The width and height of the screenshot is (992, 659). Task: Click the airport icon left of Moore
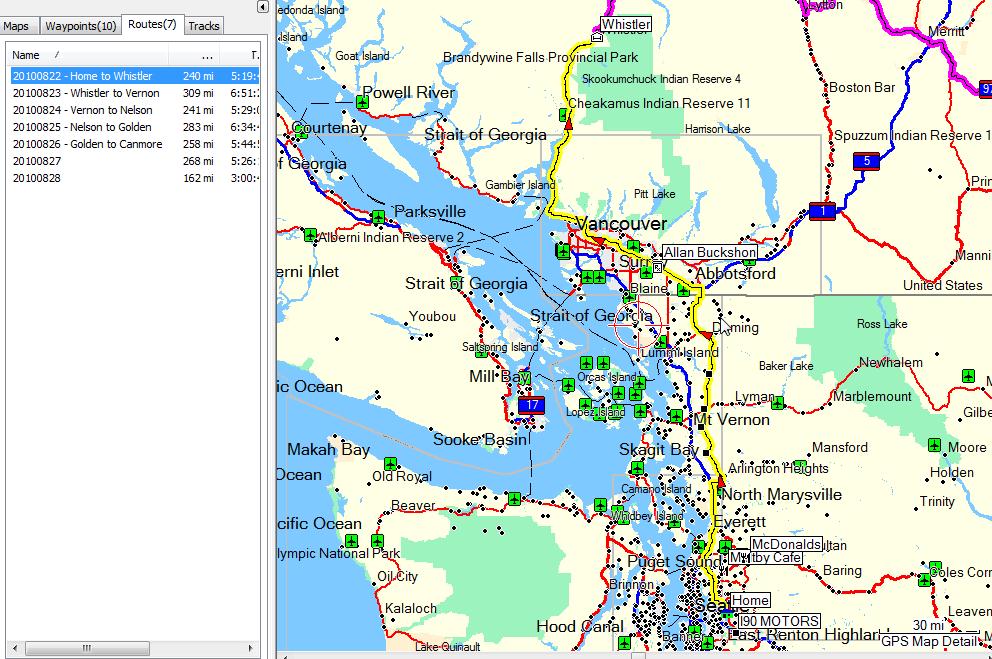[x=934, y=445]
